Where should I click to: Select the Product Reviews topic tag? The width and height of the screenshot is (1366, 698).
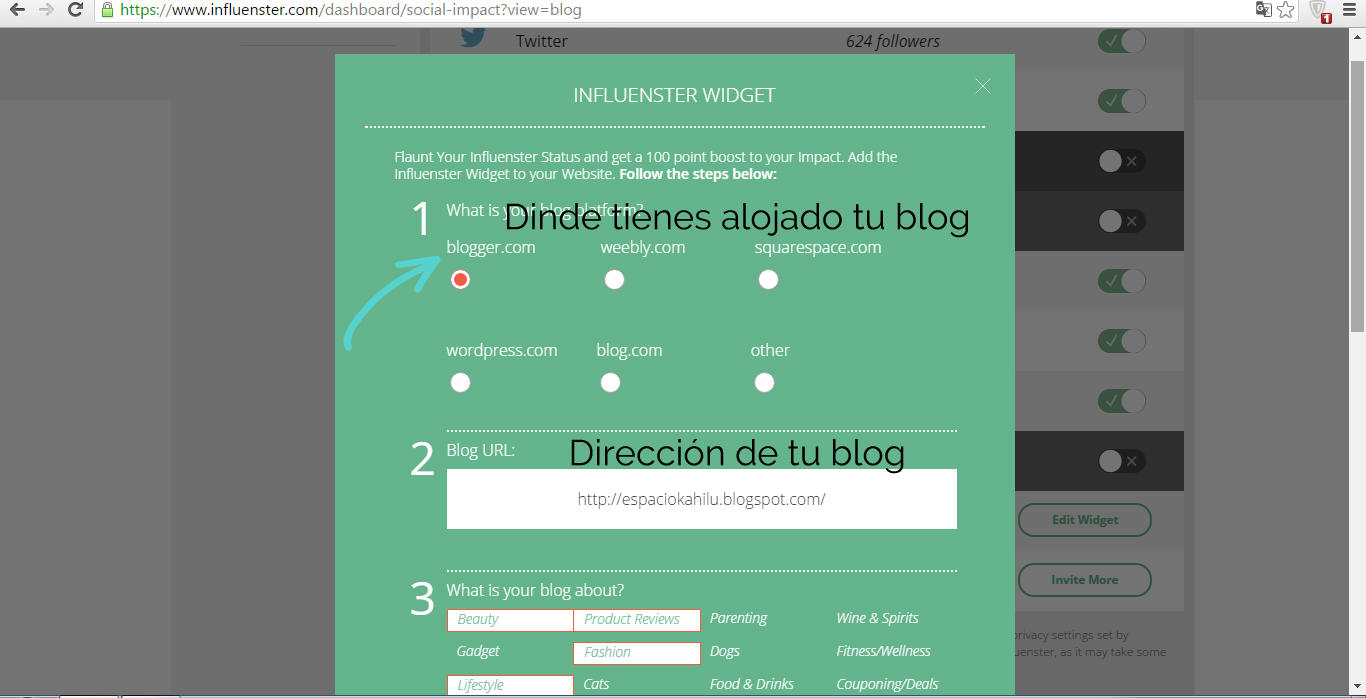(637, 620)
